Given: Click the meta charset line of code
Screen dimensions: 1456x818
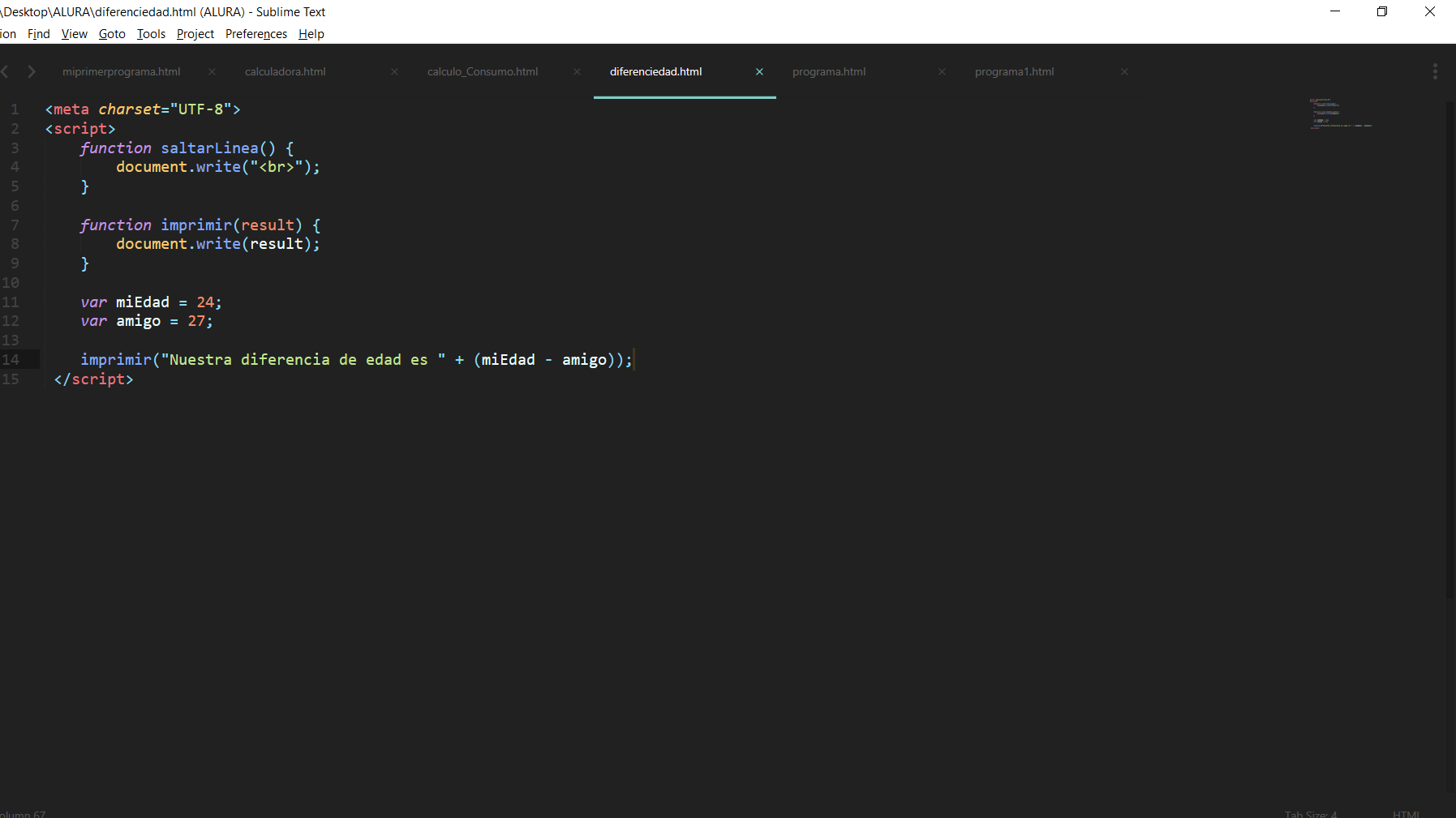Looking at the screenshot, I should 143,109.
